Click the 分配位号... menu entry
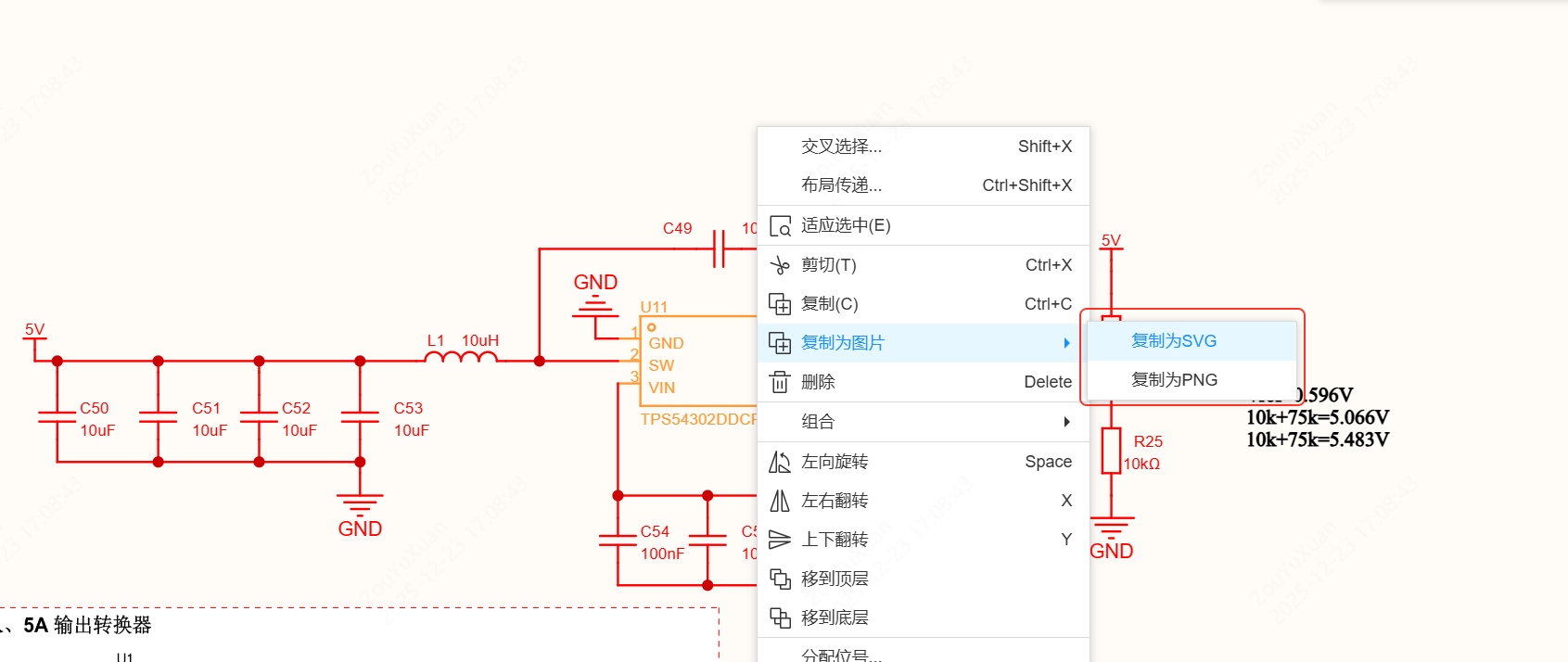The height and width of the screenshot is (662, 1568). (x=841, y=655)
